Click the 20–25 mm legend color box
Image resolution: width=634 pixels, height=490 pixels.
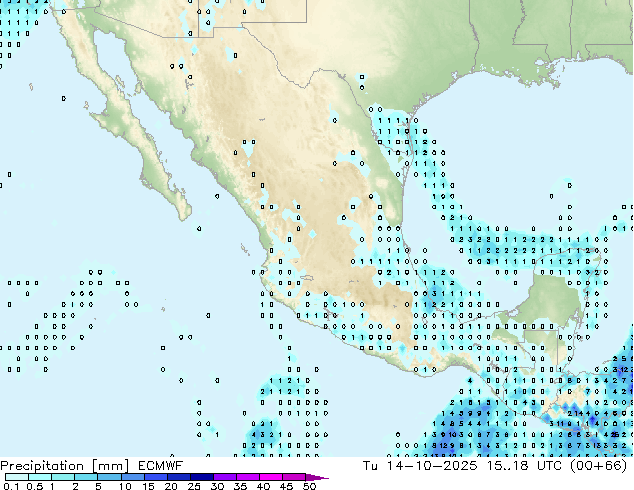pyautogui.click(x=178, y=477)
